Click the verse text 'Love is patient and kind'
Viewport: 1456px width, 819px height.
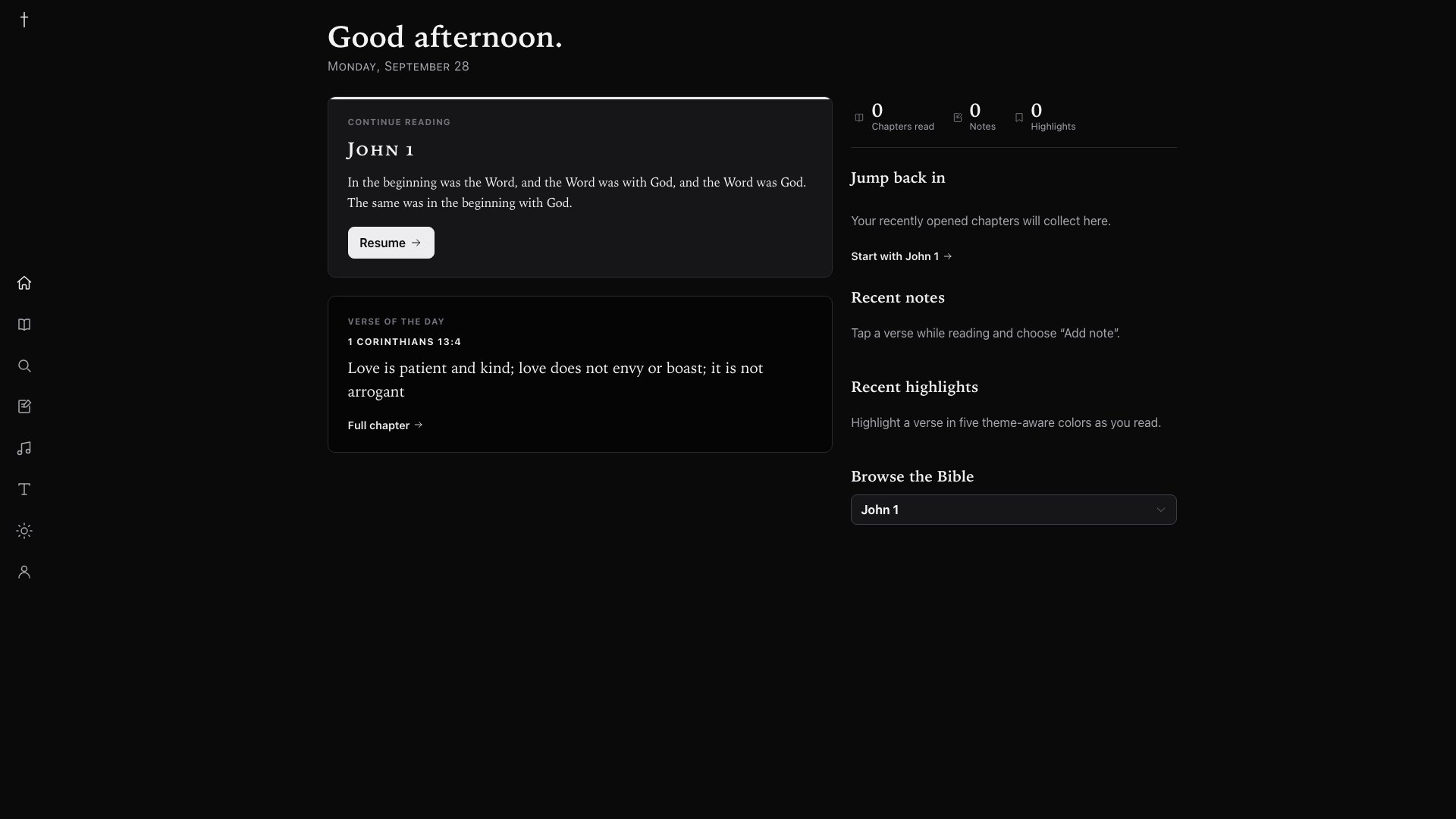point(429,369)
